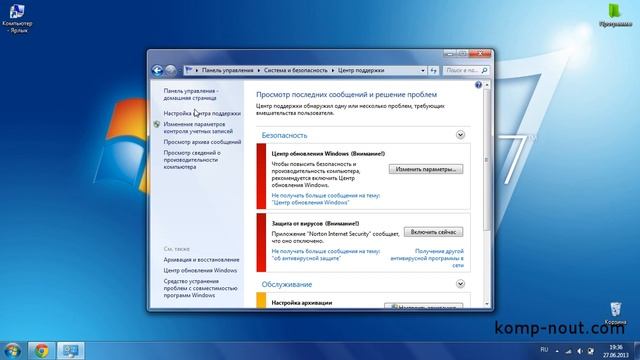Click Центр поддержки breadcrumb
The image size is (640, 360).
(361, 70)
